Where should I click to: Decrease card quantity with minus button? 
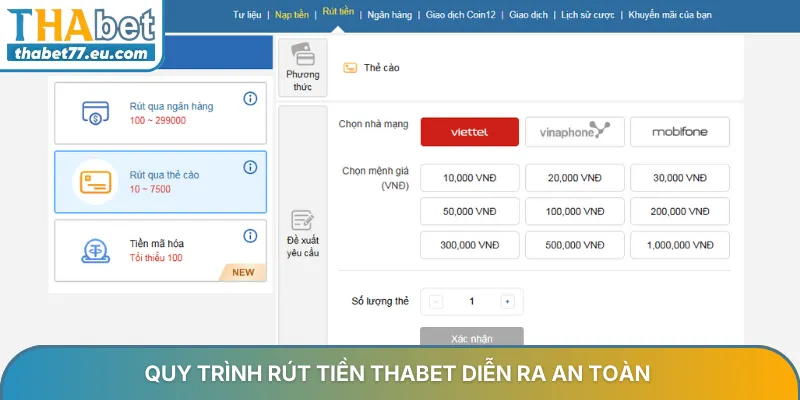(436, 302)
